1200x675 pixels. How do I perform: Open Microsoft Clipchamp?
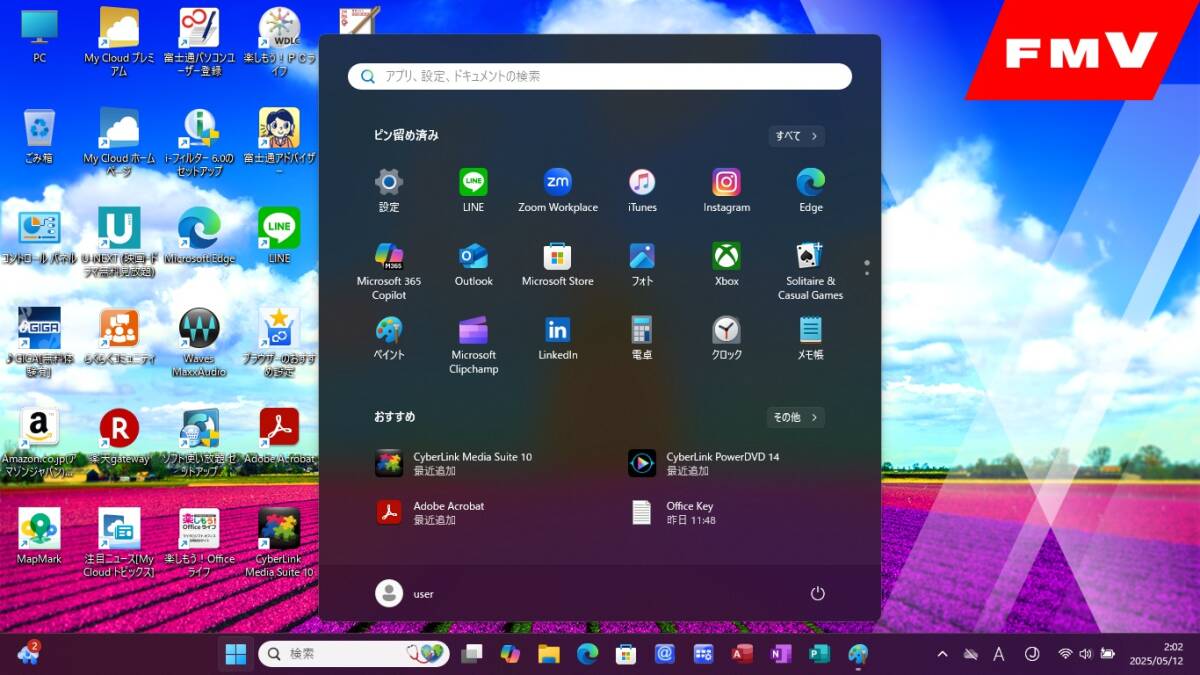click(473, 345)
